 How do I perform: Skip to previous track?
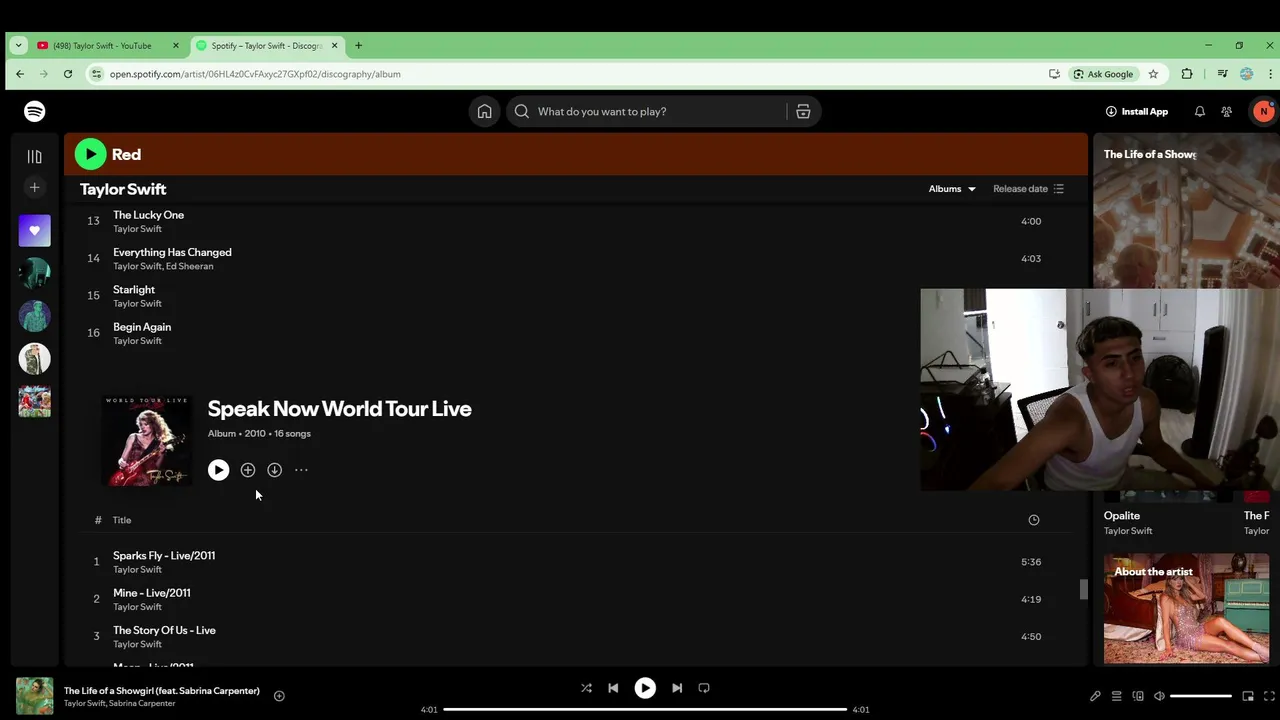(x=613, y=688)
